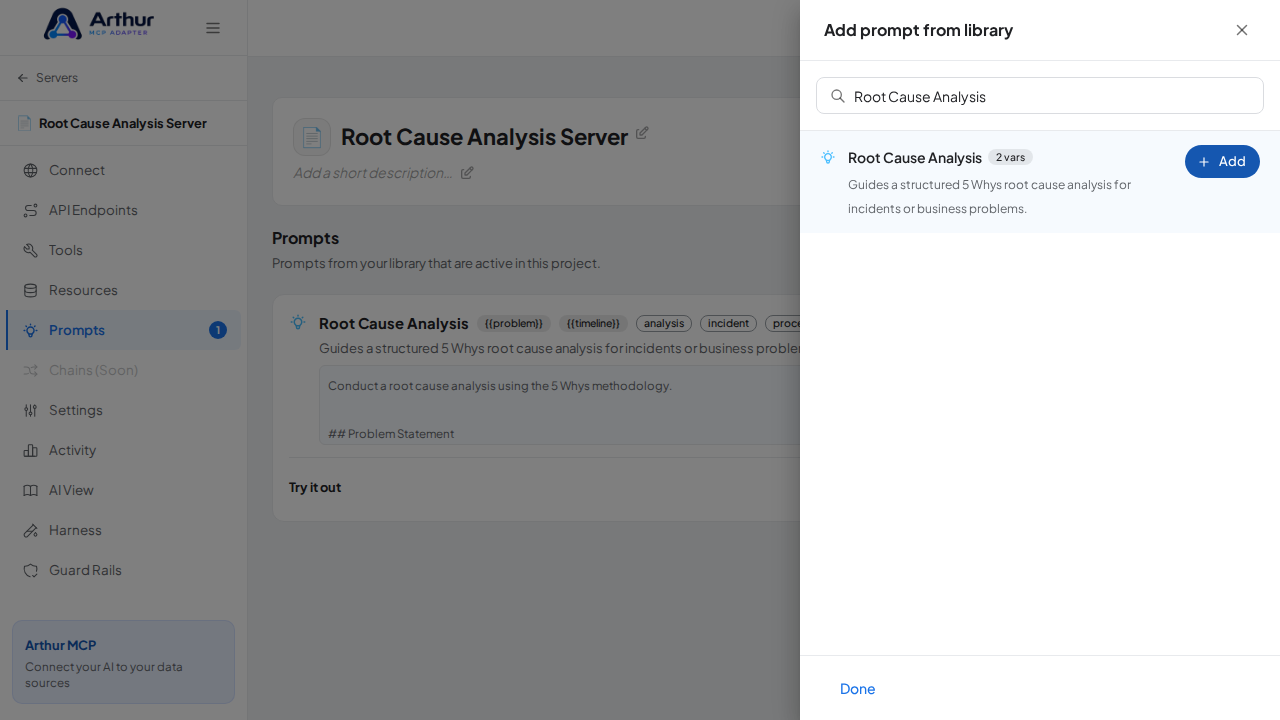Open Prompts section in sidebar
The image size is (1280, 720).
click(x=123, y=330)
